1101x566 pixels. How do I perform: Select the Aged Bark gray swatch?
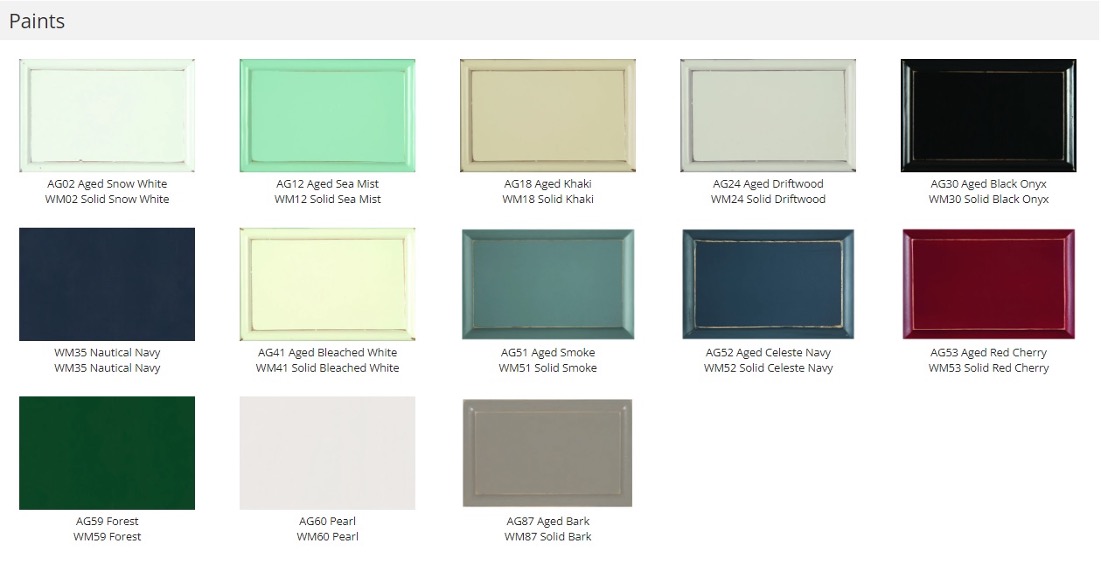pyautogui.click(x=548, y=453)
